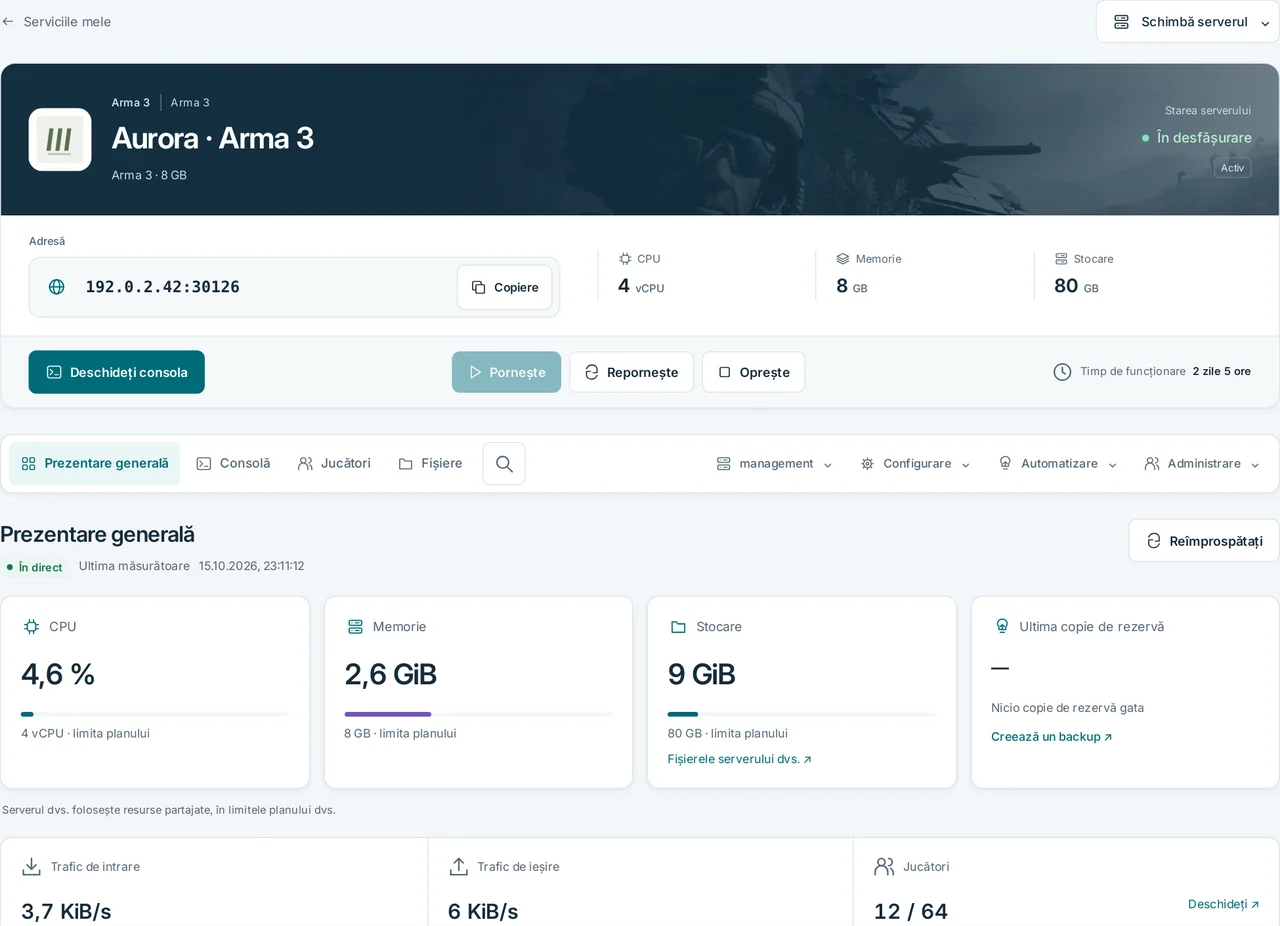Screen dimensions: 1280x926
Task: Click the back arrow beside Serviciile mele
Action: [x=8, y=21]
